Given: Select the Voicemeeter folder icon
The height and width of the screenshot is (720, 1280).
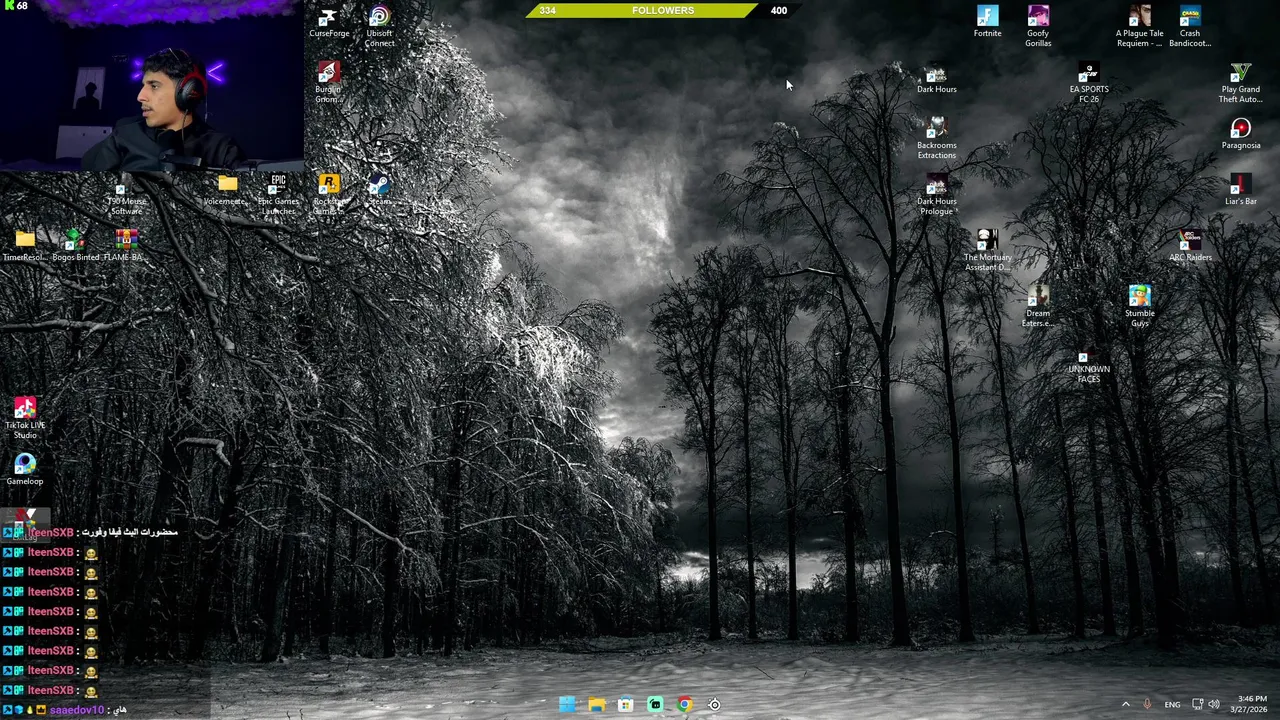Looking at the screenshot, I should coord(227,190).
